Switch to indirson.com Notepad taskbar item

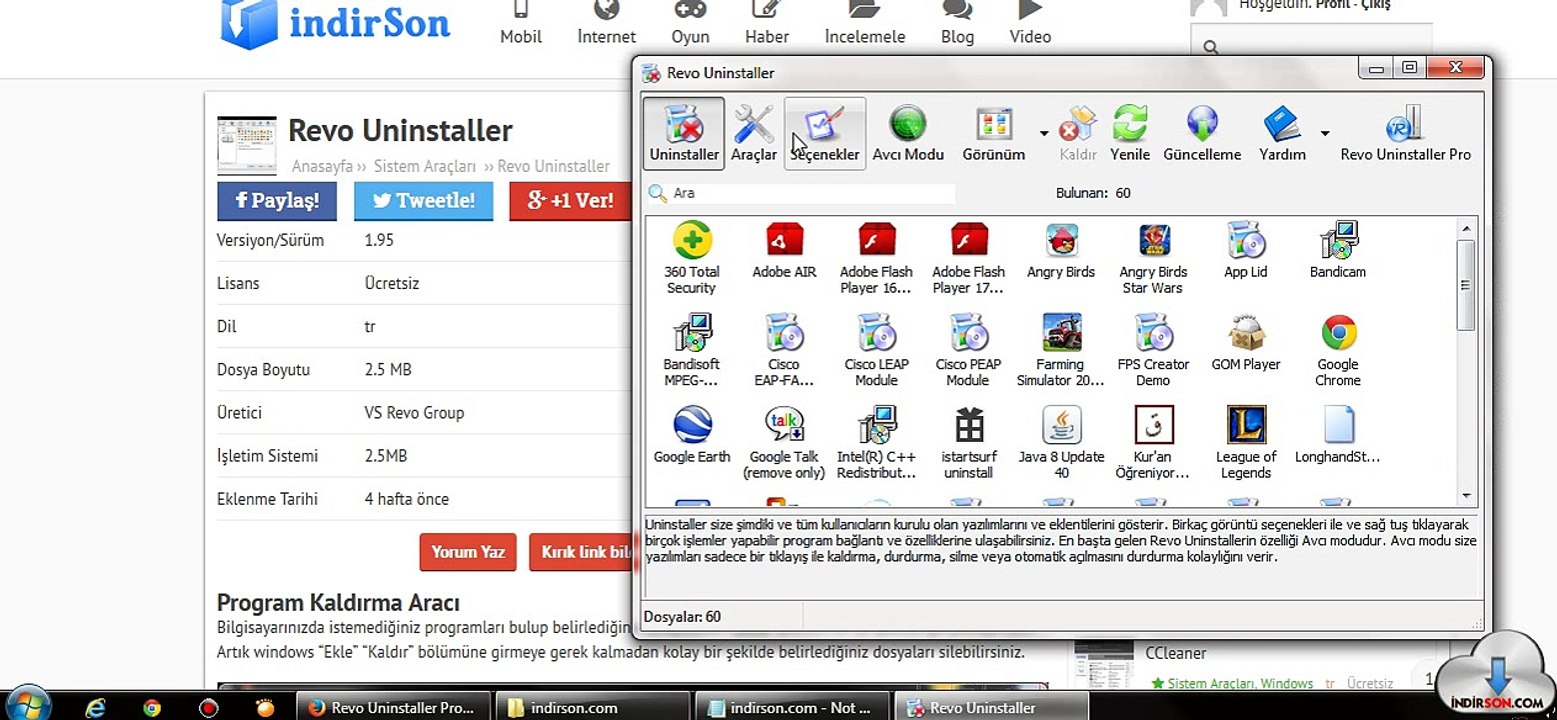(x=790, y=707)
